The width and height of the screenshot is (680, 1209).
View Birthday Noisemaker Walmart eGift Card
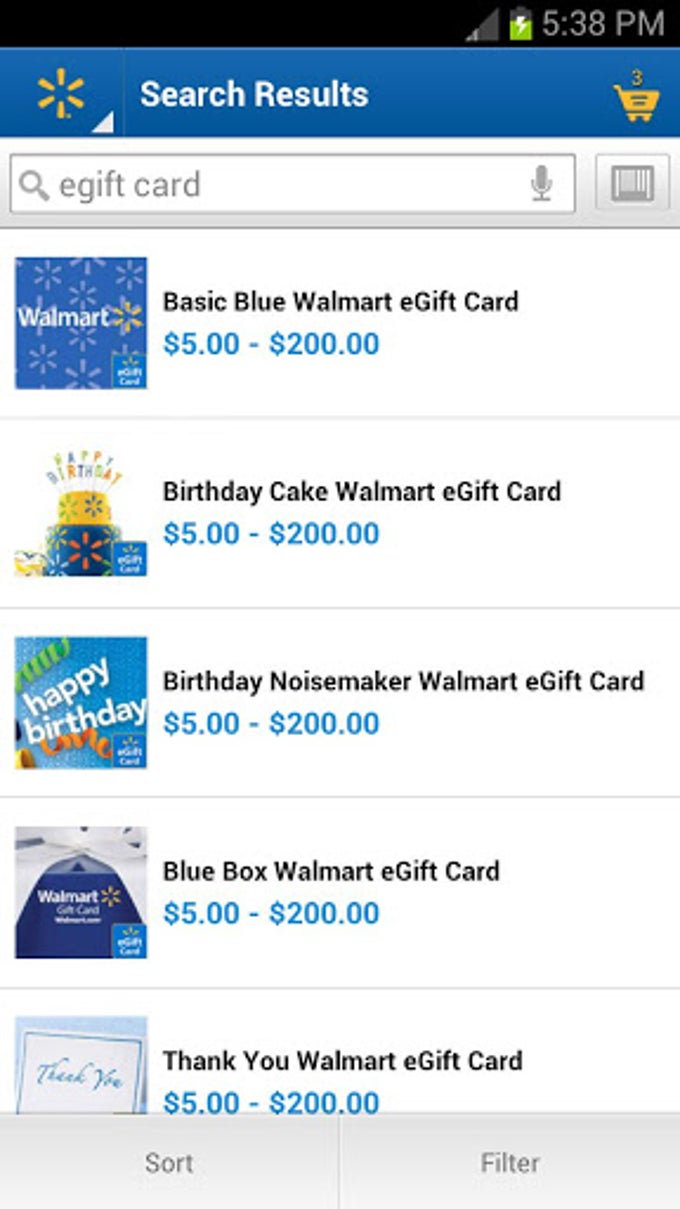click(403, 681)
